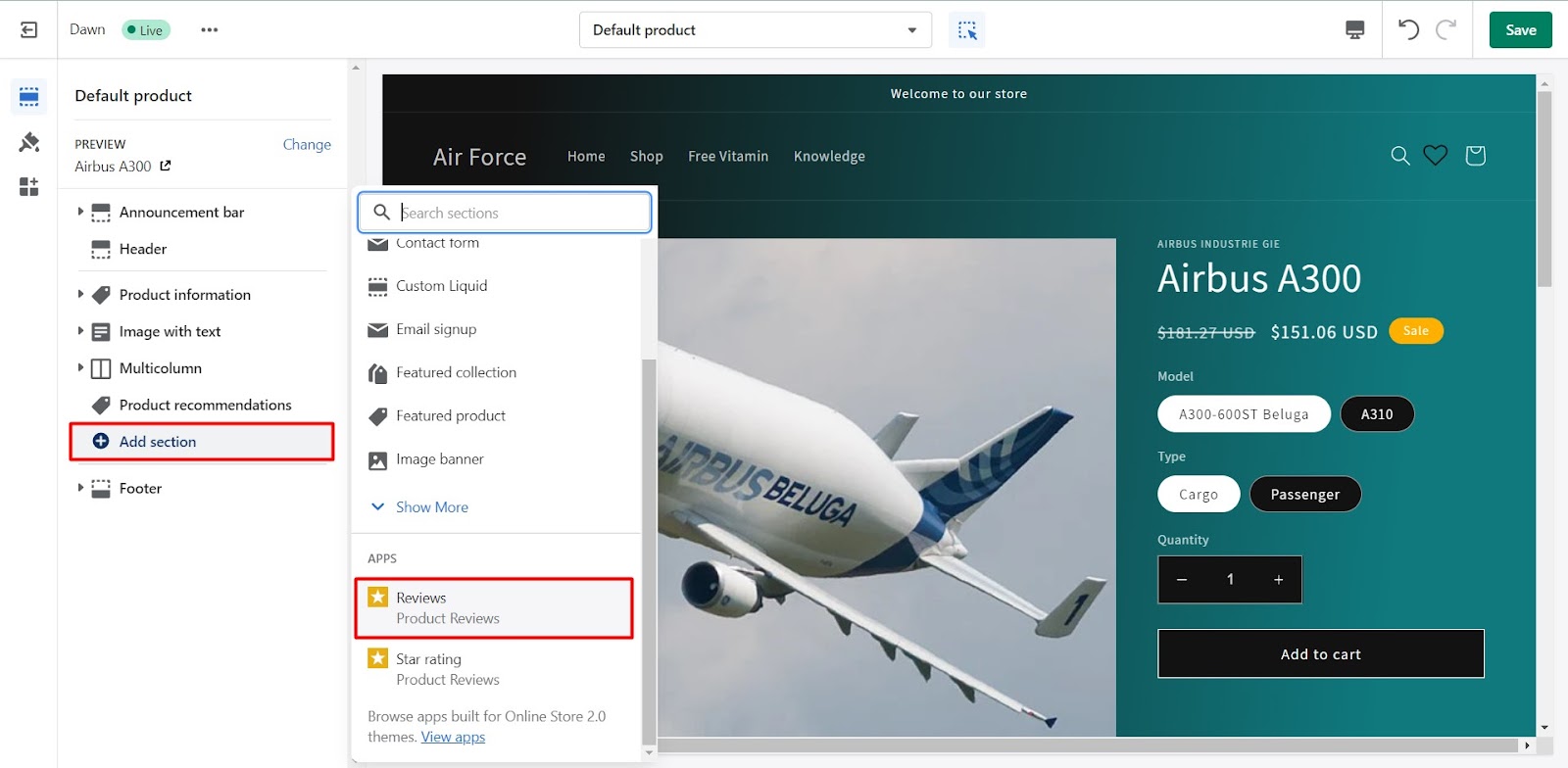
Task: Click the Star rating app star icon
Action: [x=377, y=658]
